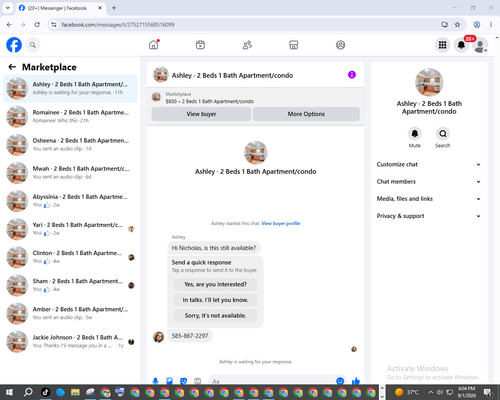Bookmark this page with the star icon
The image size is (500, 400).
pyautogui.click(x=457, y=24)
